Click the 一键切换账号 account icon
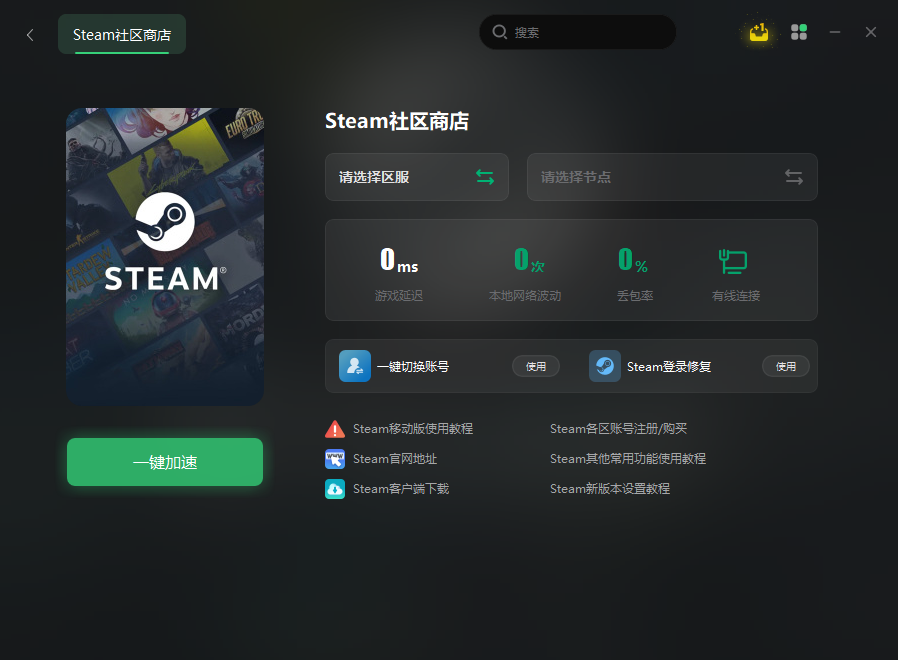Screen dimensions: 898x660 click(x=355, y=366)
